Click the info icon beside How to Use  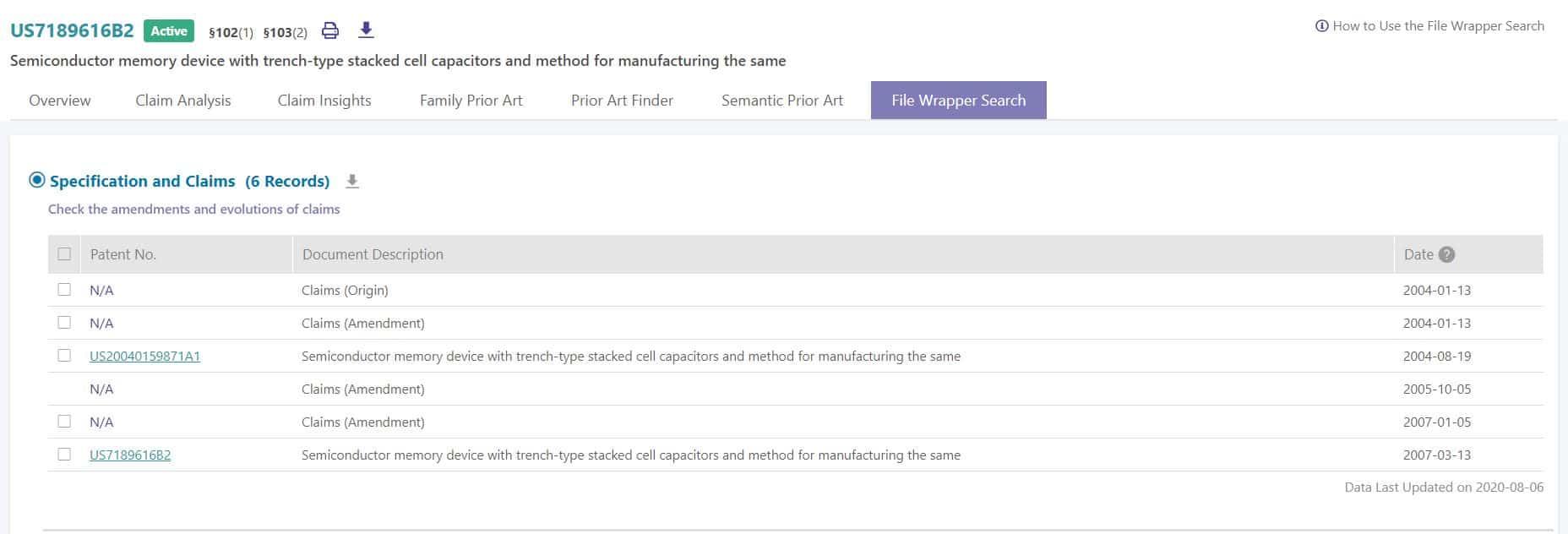click(x=1322, y=26)
